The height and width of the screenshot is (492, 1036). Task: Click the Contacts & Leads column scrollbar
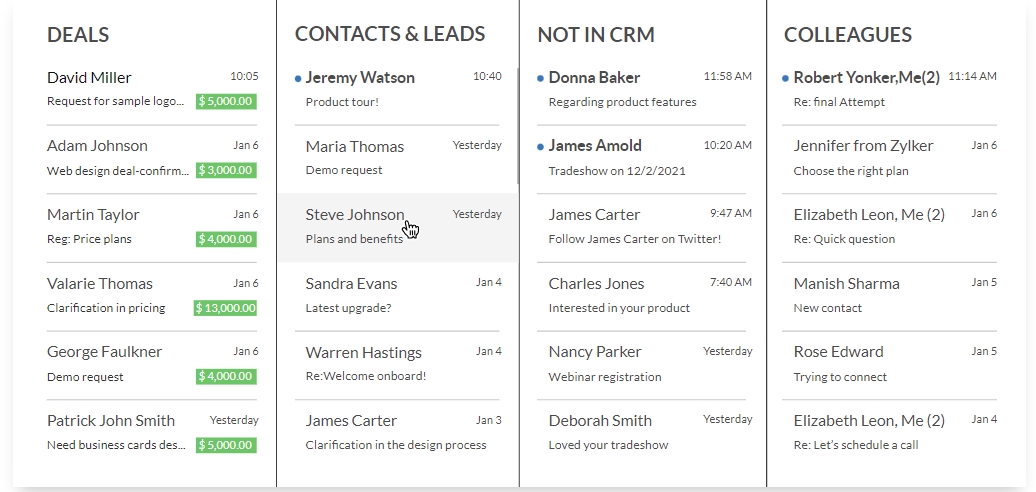click(517, 125)
